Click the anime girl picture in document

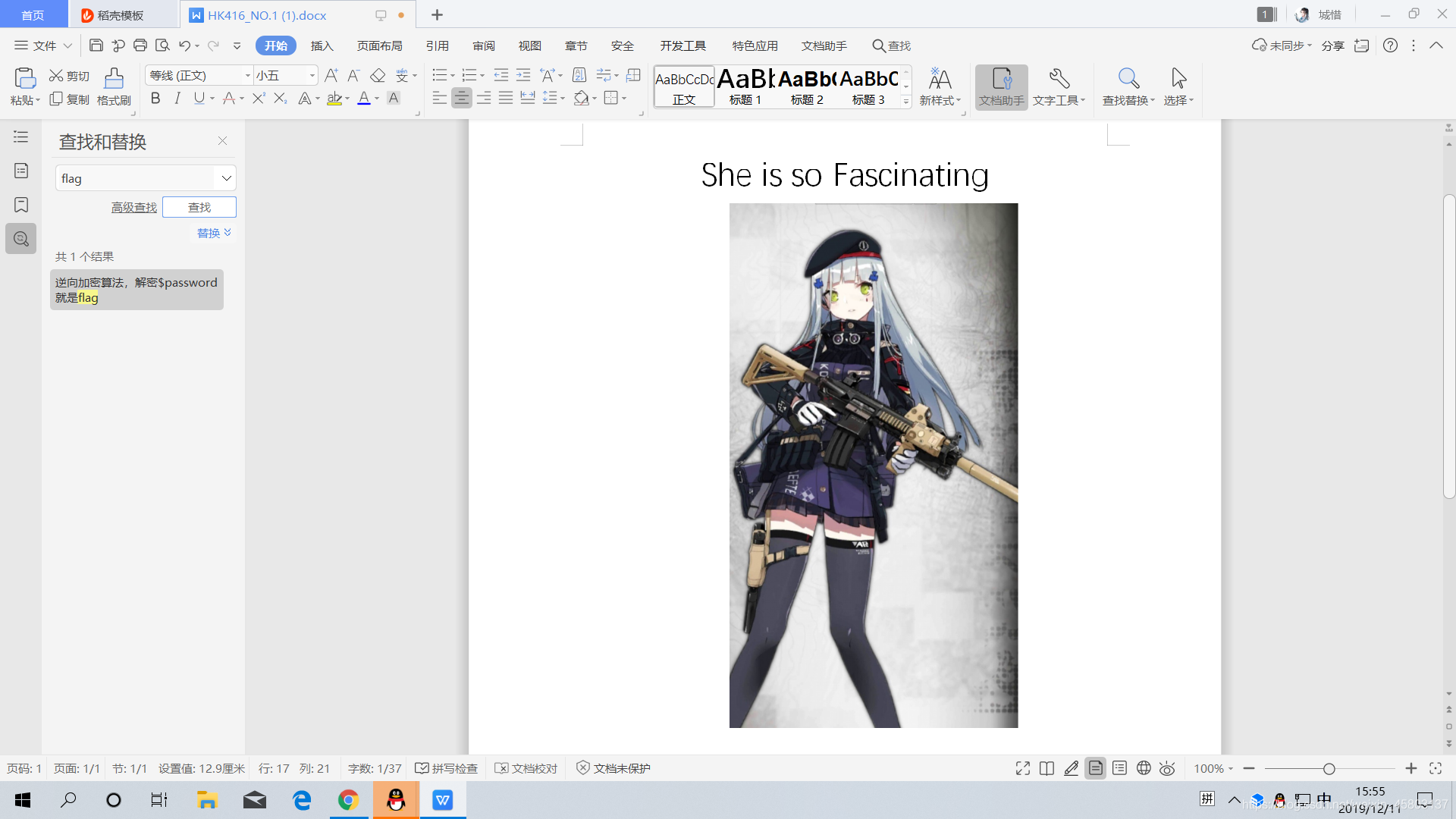(x=874, y=466)
